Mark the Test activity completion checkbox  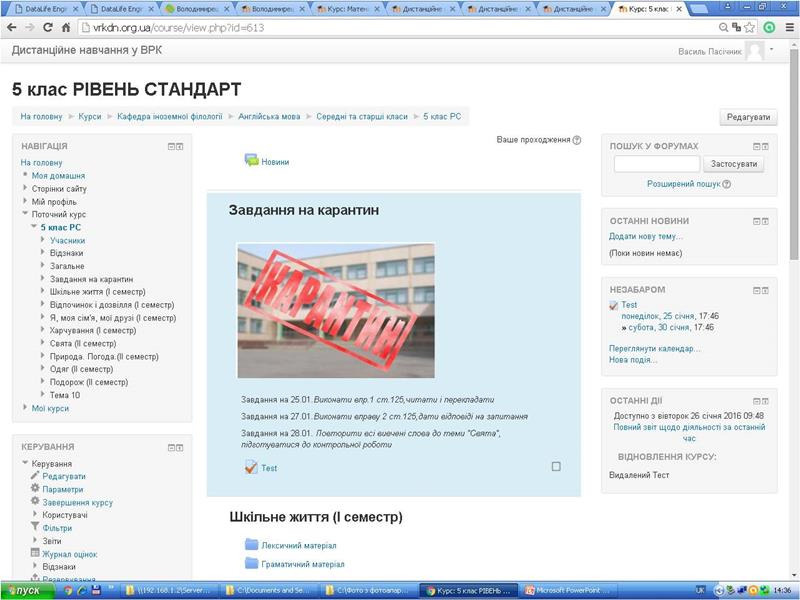[x=556, y=466]
